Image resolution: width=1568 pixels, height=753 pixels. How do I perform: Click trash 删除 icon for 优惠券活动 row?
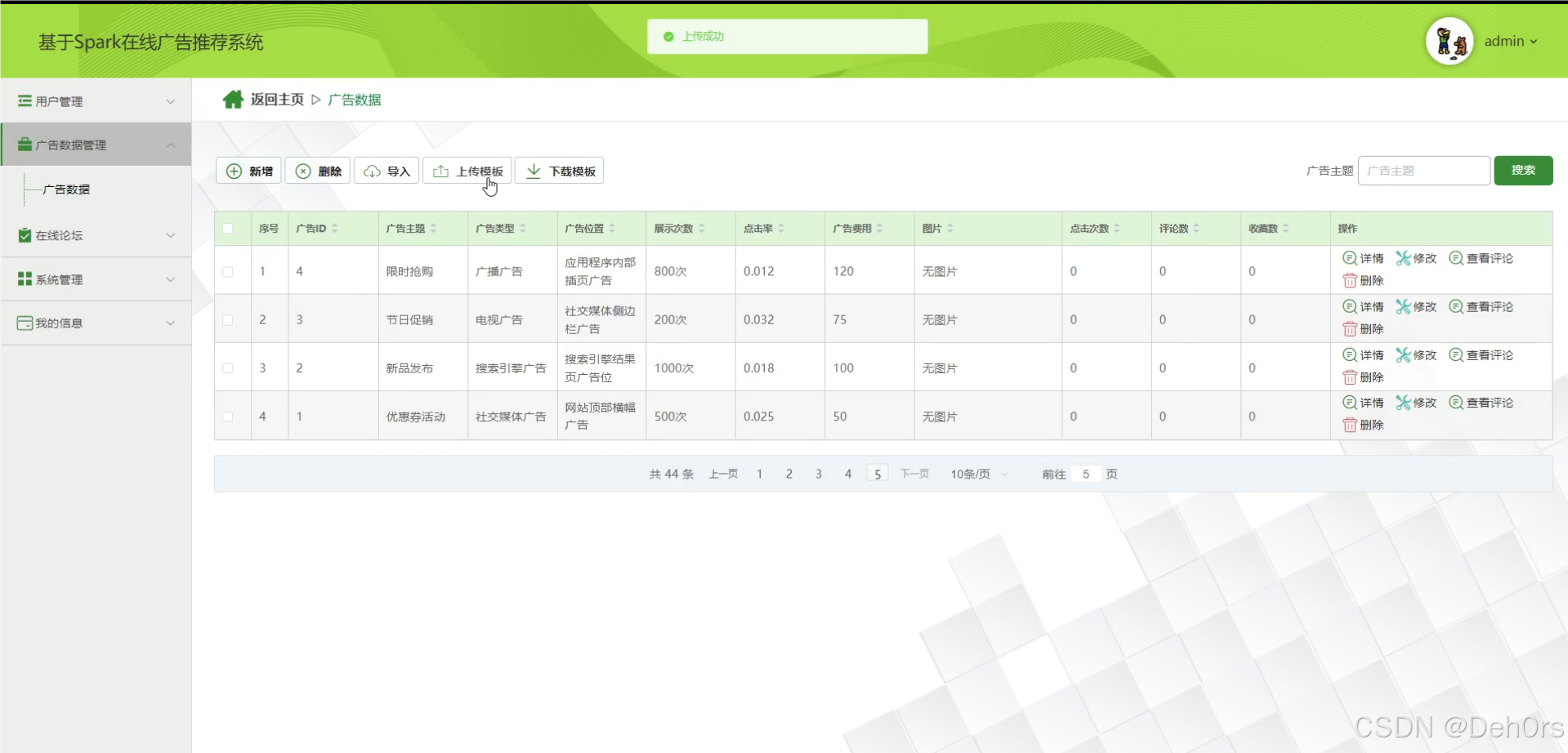[1351, 424]
